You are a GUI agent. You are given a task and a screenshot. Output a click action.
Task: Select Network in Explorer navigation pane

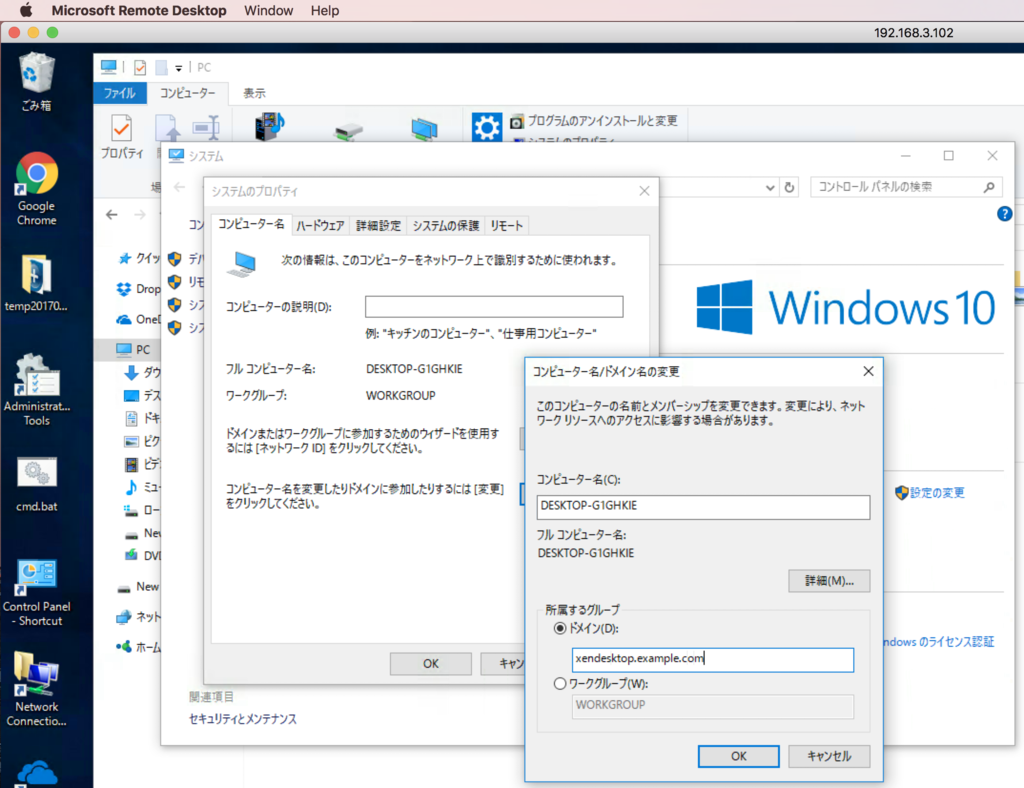(138, 616)
